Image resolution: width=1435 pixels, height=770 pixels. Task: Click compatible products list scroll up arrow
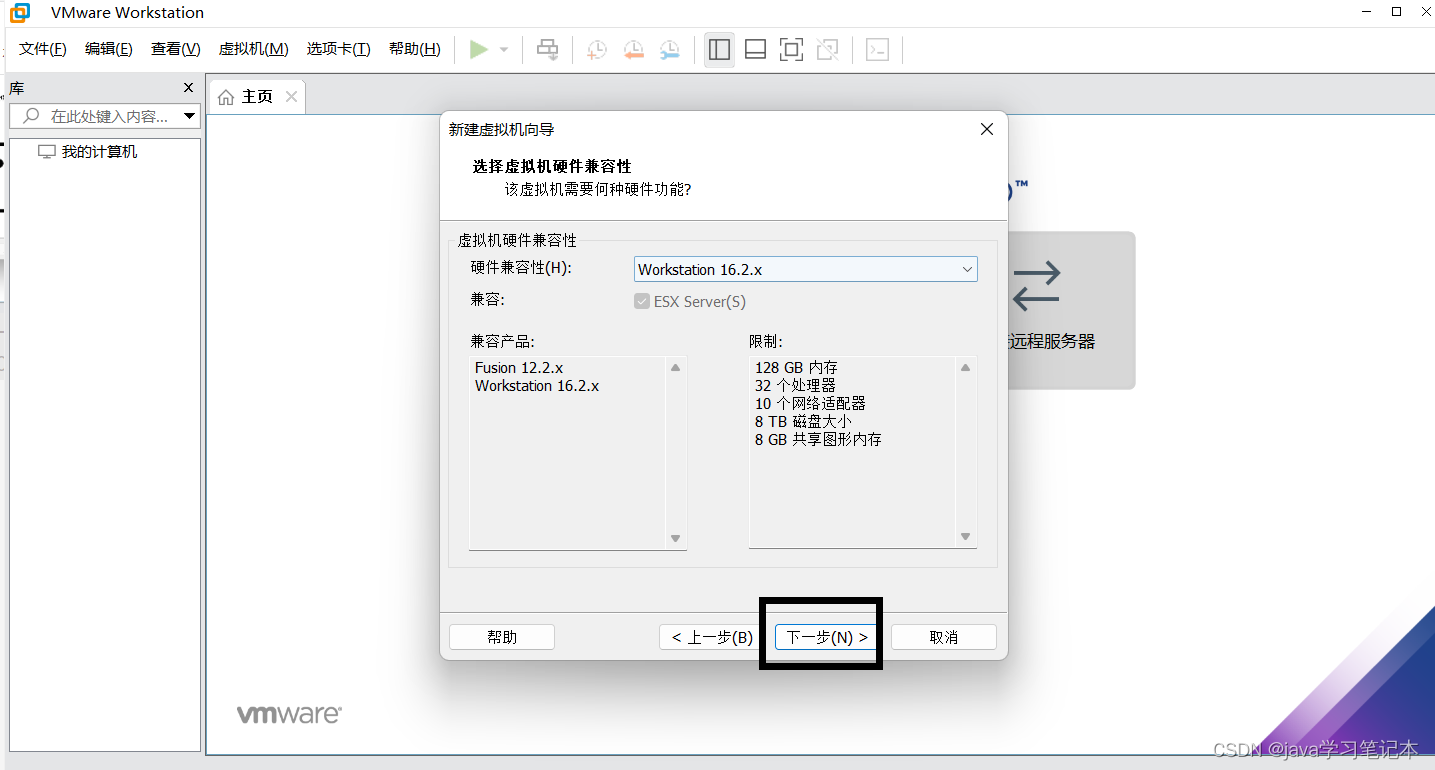(x=676, y=368)
